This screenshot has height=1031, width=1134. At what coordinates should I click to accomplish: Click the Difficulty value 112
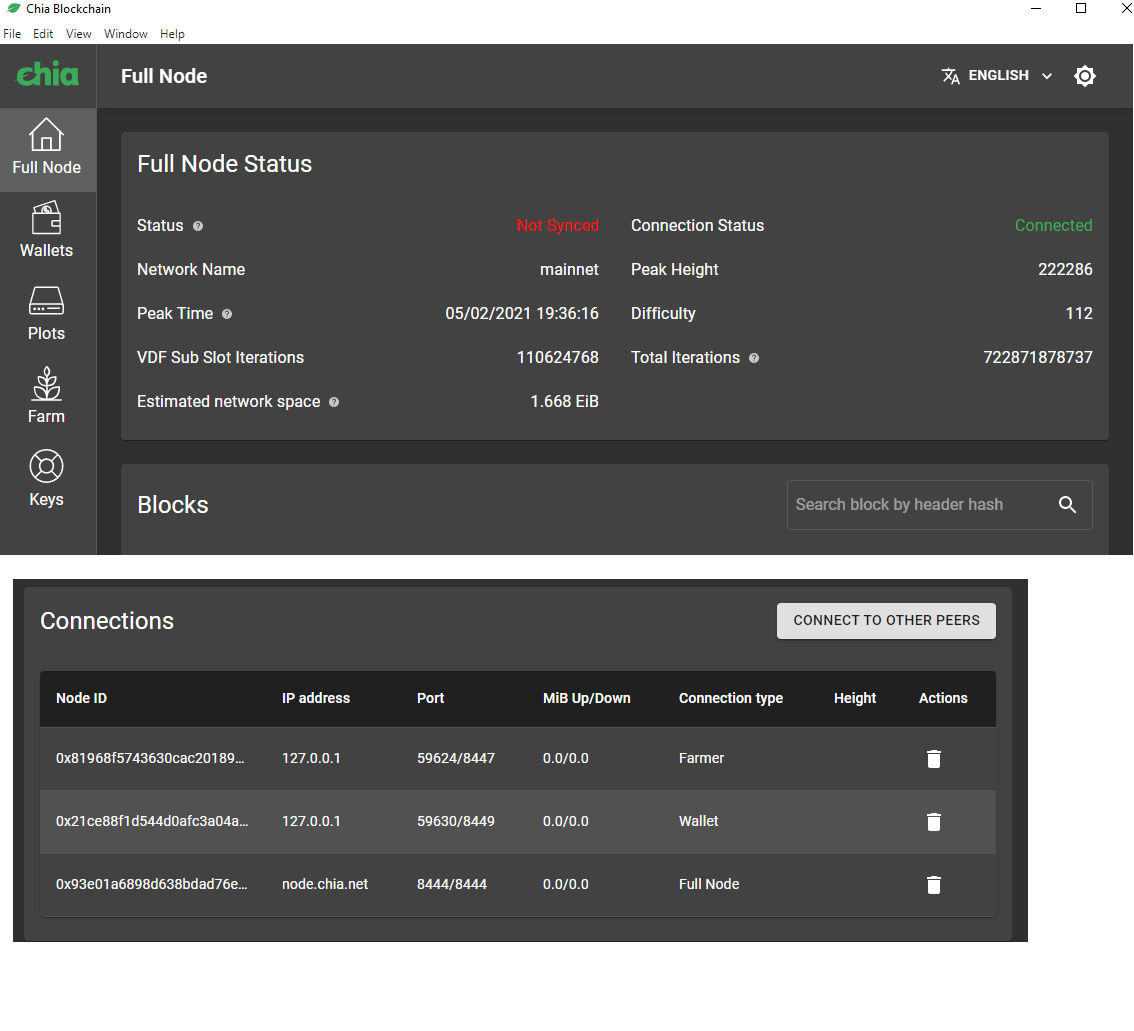[x=1079, y=313]
